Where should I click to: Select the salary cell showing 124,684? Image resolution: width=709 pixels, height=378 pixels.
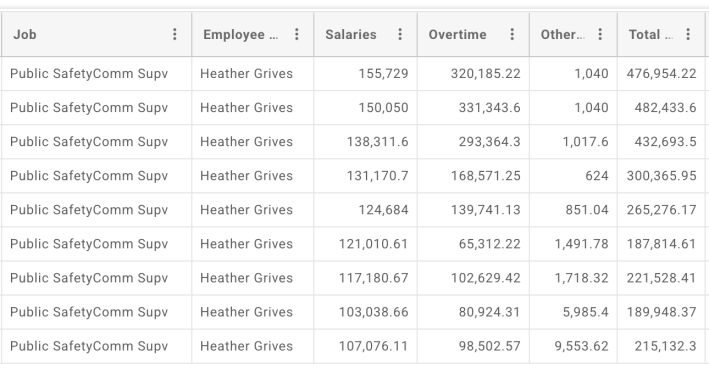(x=366, y=210)
